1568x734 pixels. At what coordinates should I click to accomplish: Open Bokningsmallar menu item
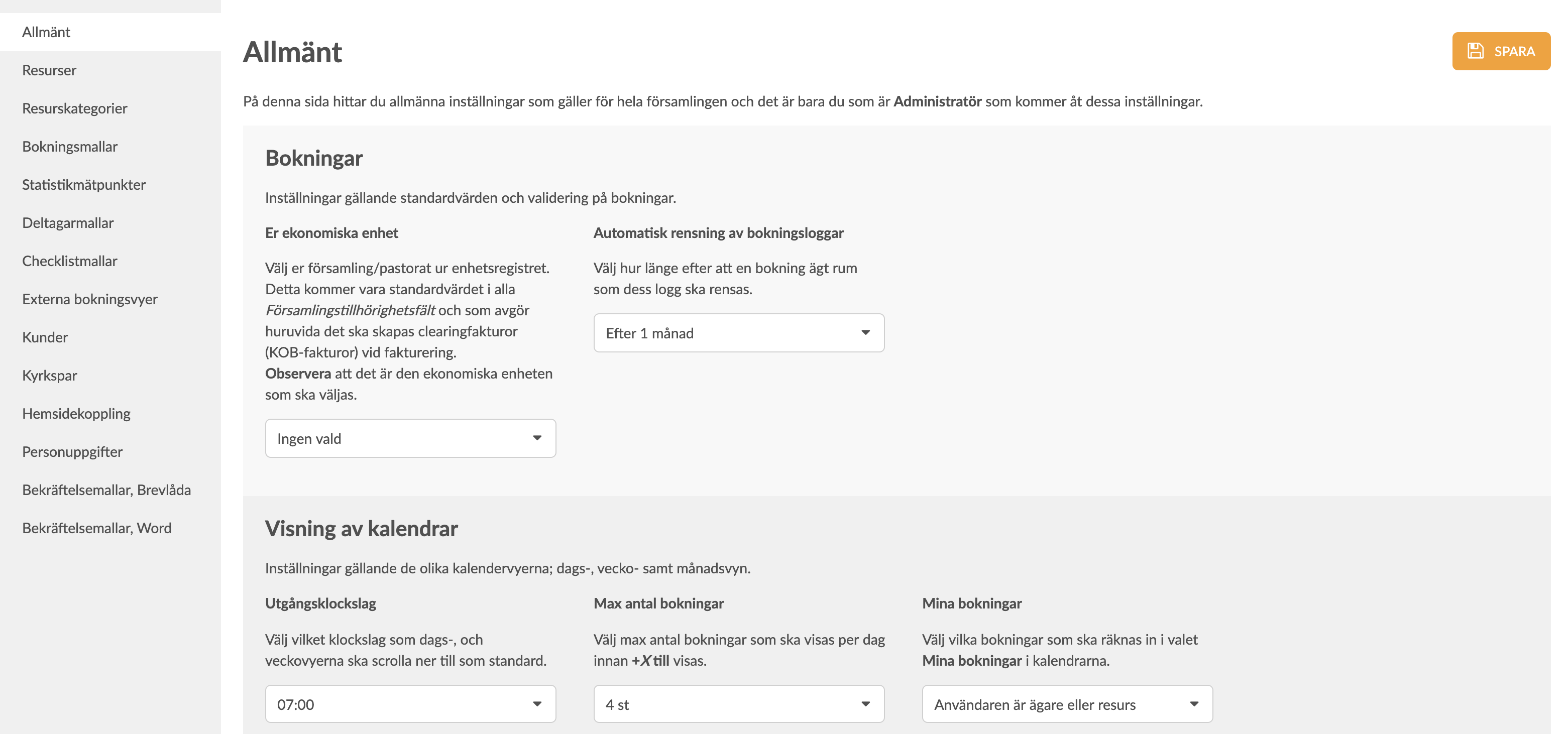pyautogui.click(x=69, y=147)
